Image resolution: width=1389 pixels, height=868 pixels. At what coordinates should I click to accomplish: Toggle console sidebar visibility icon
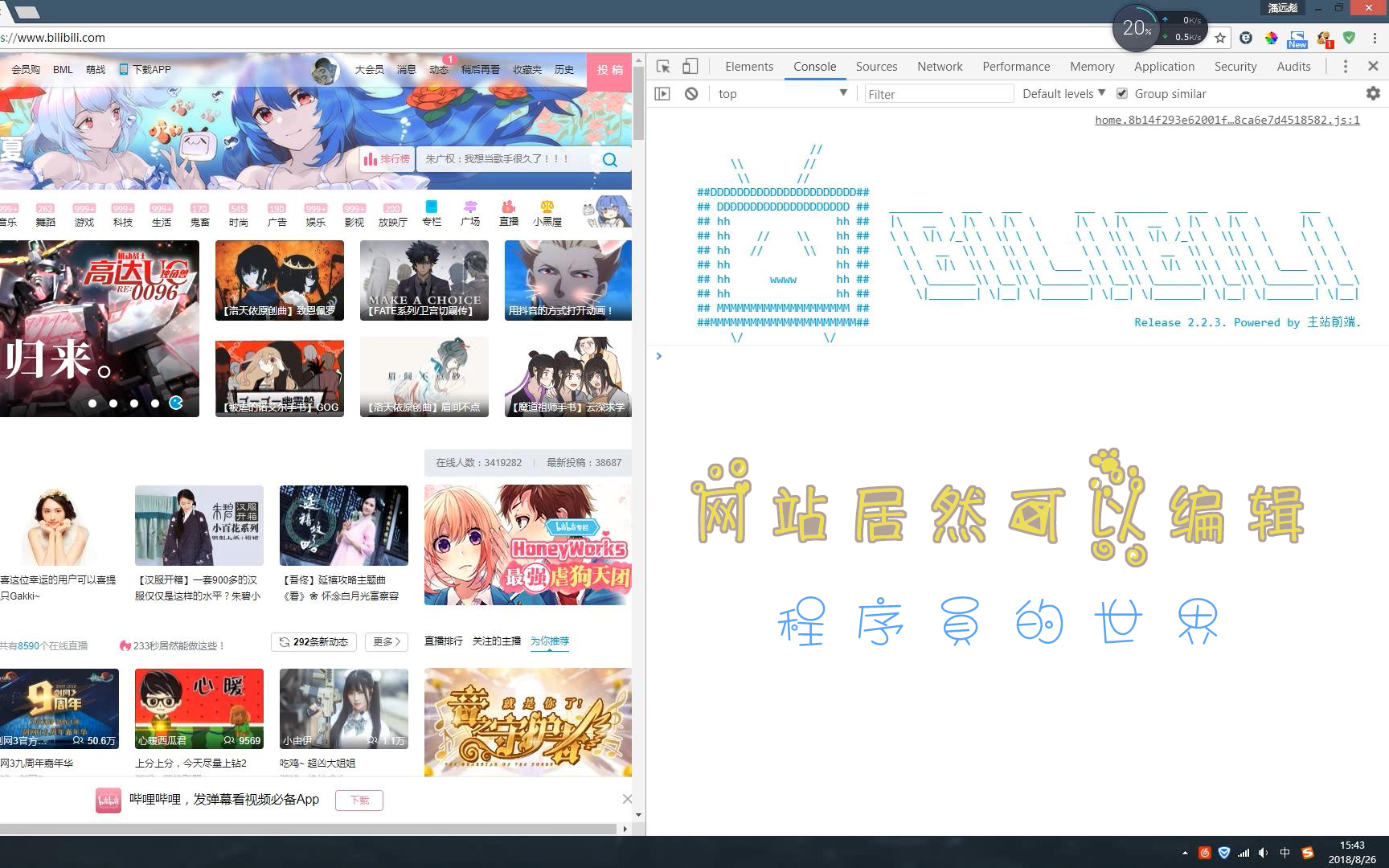[662, 93]
